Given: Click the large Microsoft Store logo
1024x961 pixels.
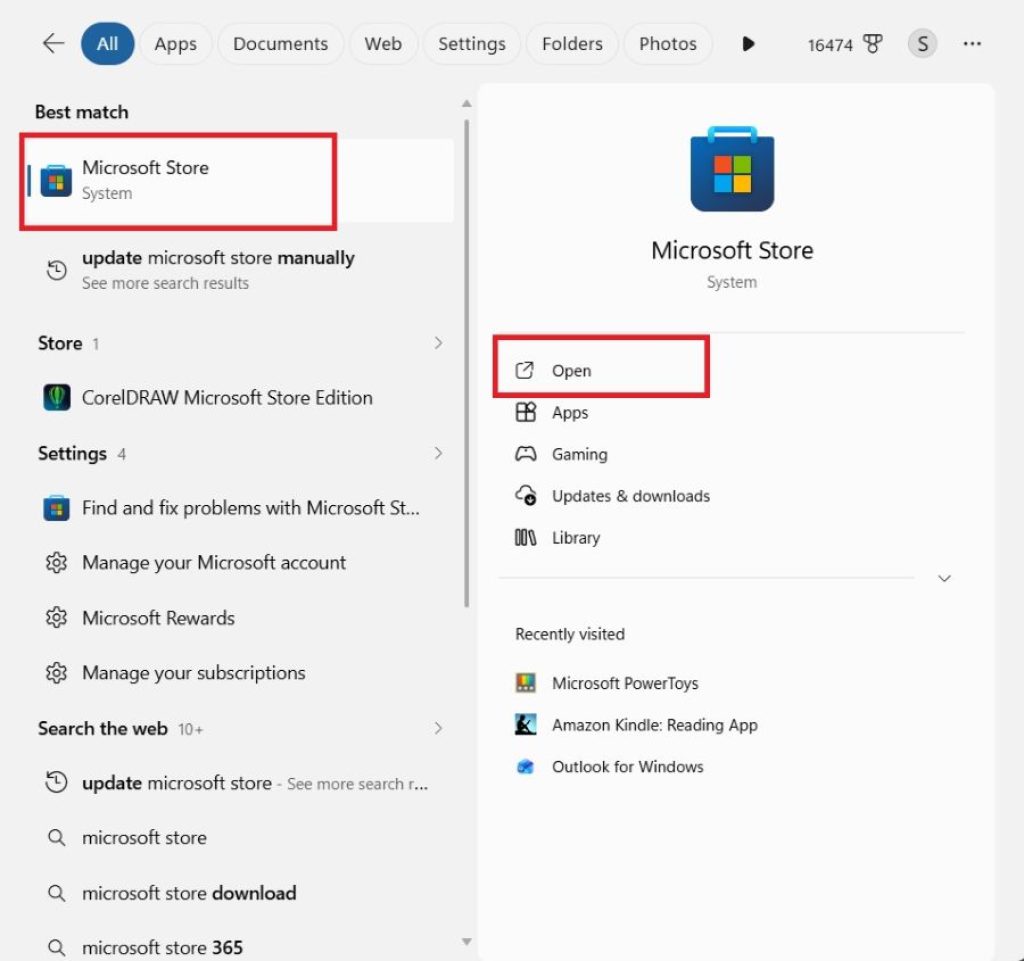Looking at the screenshot, I should click(732, 169).
